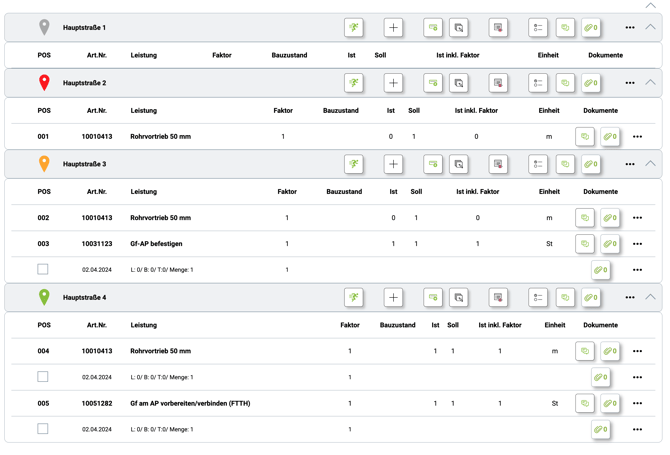This screenshot has height=455, width=670.
Task: Collapse the Hauptstraße 4 section
Action: 650,297
